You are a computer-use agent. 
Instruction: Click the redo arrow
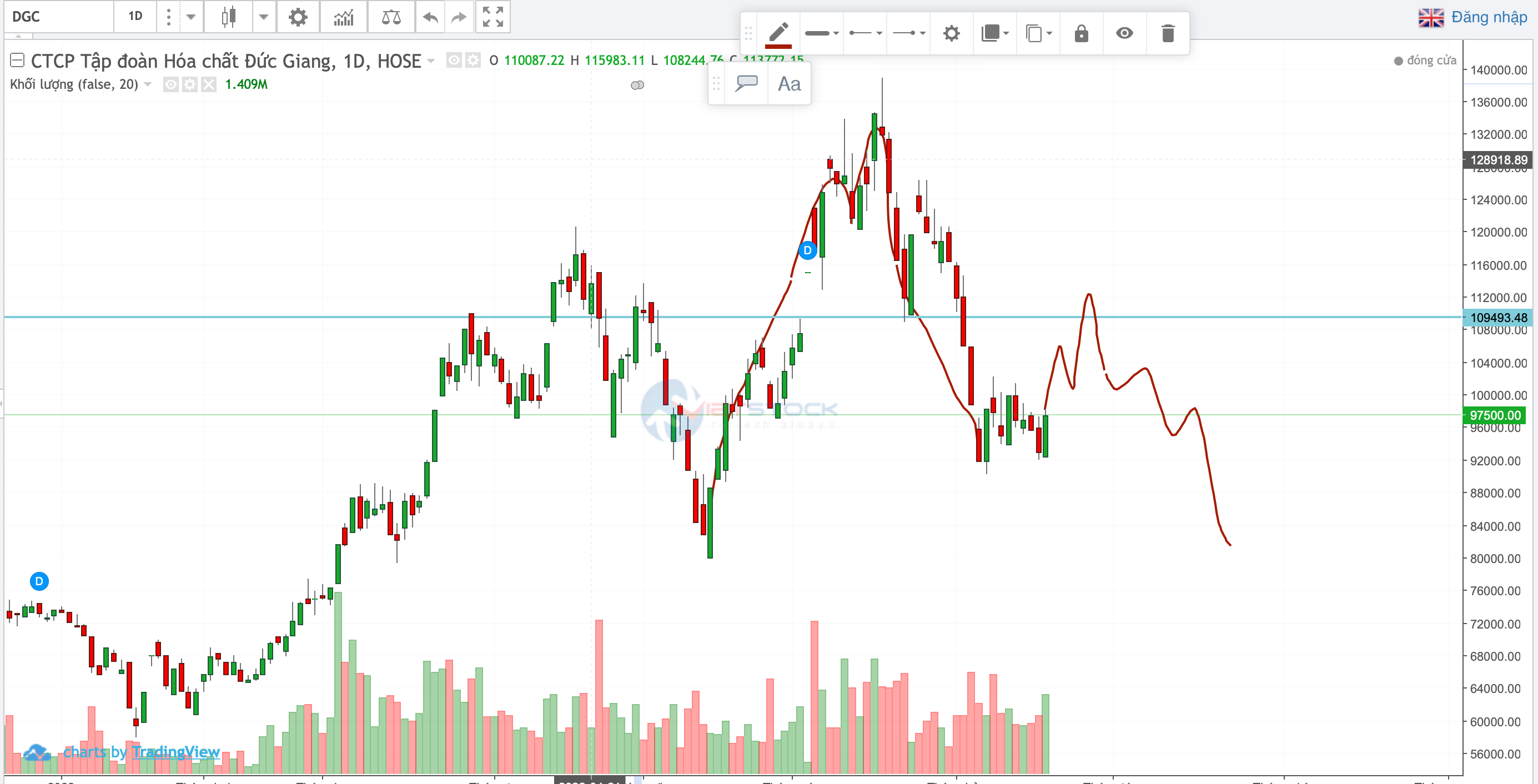point(459,16)
